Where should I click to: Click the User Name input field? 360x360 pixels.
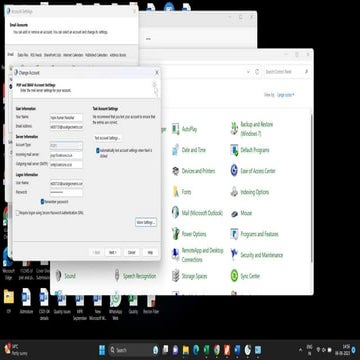pyautogui.click(x=66, y=183)
